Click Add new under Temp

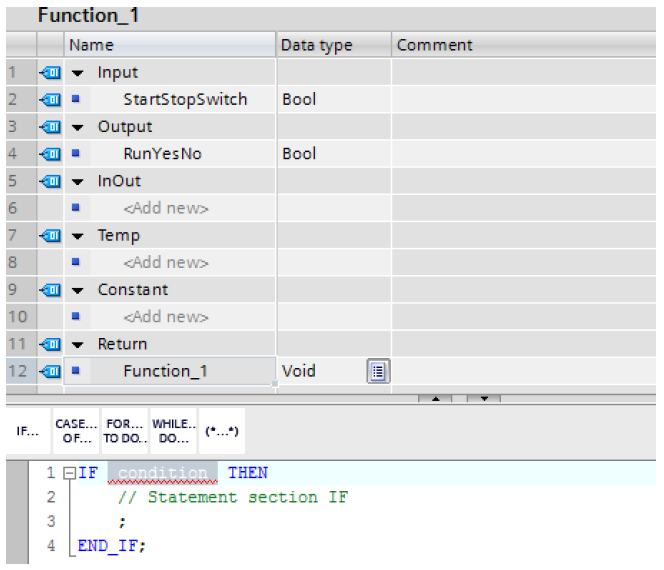(166, 263)
